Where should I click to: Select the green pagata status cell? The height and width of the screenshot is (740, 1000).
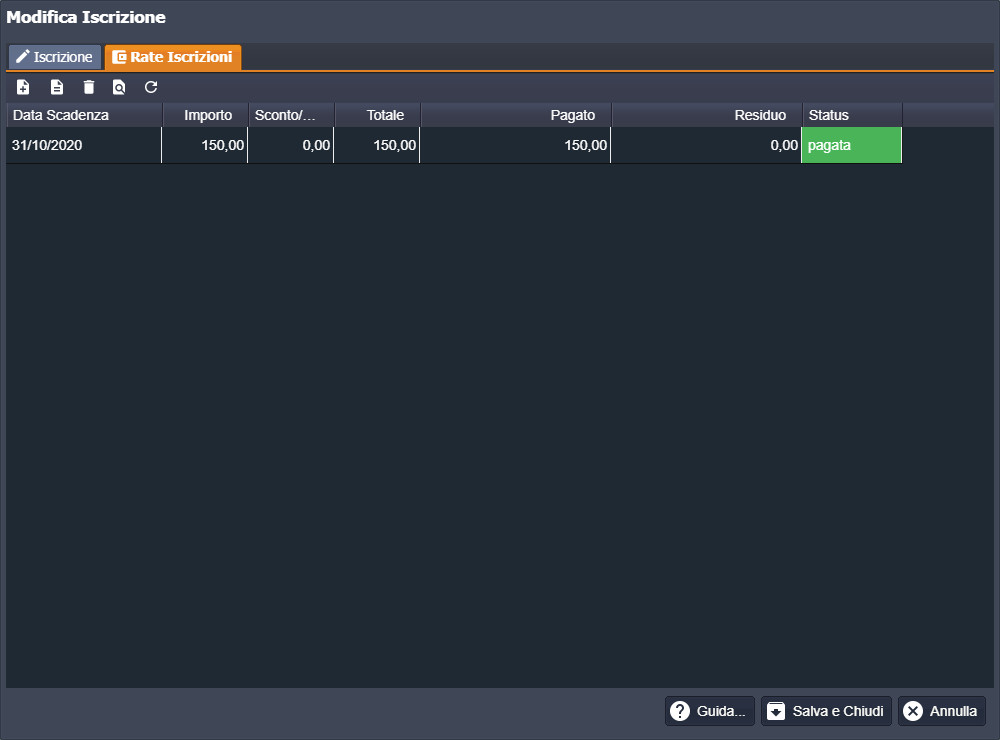point(851,145)
